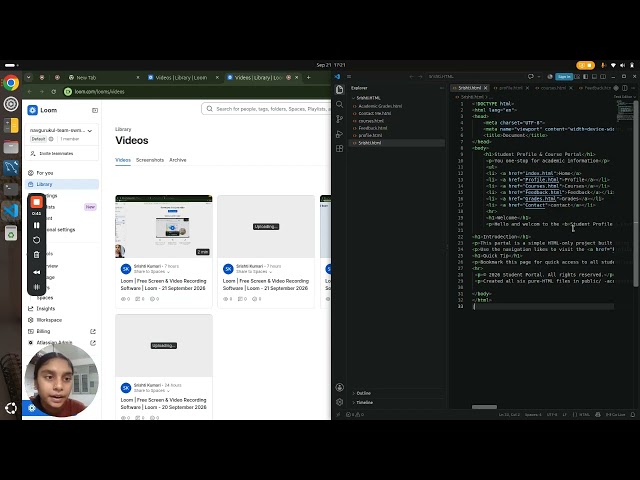The height and width of the screenshot is (480, 640).
Task: Open Source Control in VS Code activity bar
Action: point(340,119)
